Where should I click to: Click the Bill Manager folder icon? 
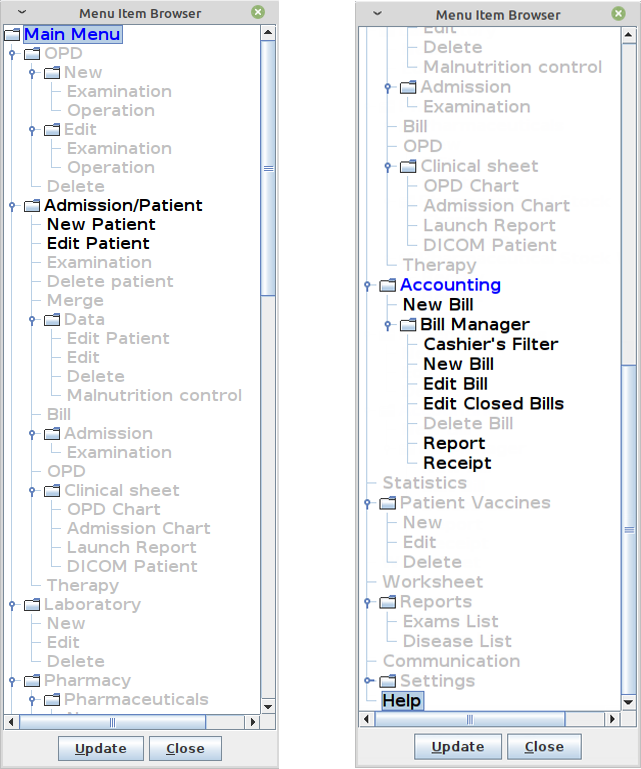coord(408,325)
